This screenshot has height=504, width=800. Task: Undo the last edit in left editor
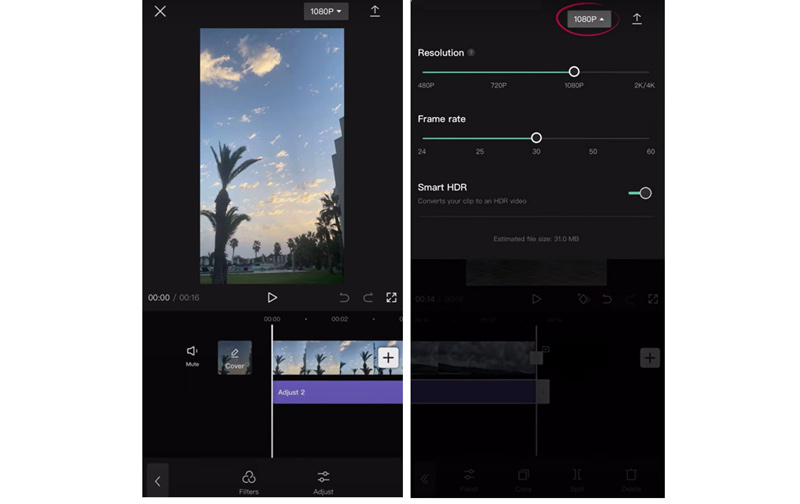click(344, 297)
